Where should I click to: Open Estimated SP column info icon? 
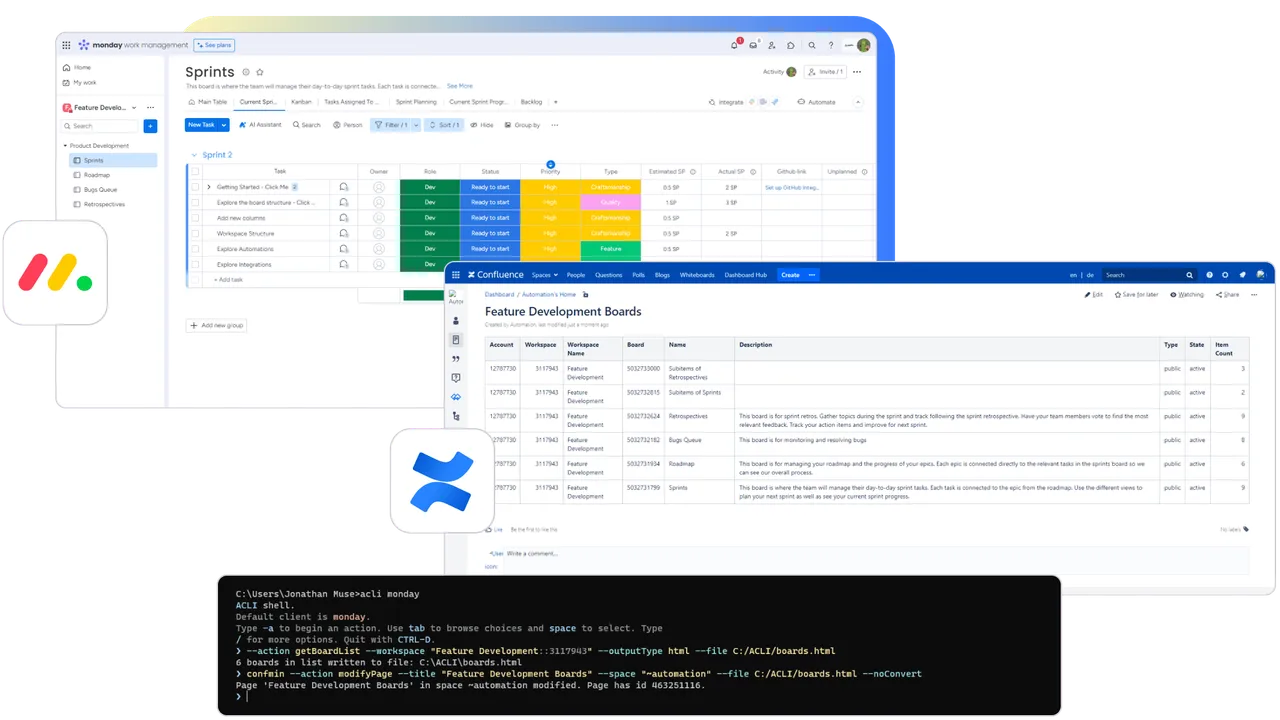pyautogui.click(x=694, y=172)
